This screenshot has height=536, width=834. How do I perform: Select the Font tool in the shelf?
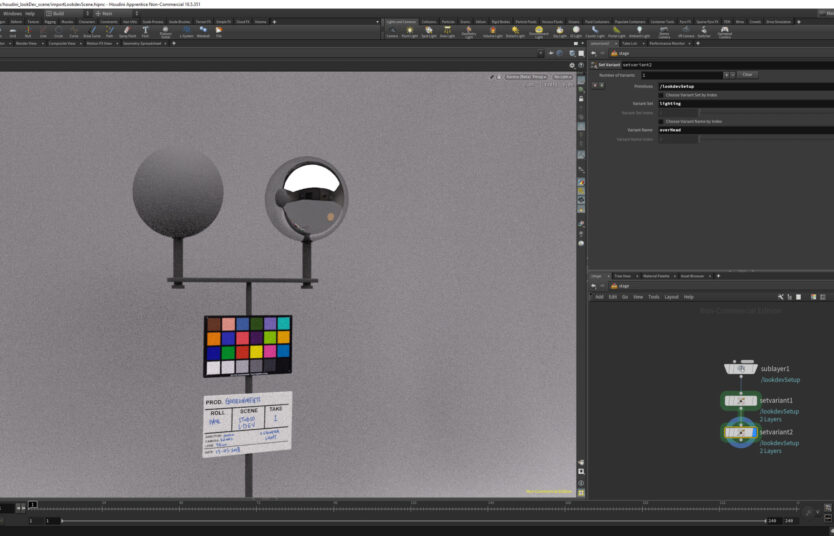pos(145,31)
